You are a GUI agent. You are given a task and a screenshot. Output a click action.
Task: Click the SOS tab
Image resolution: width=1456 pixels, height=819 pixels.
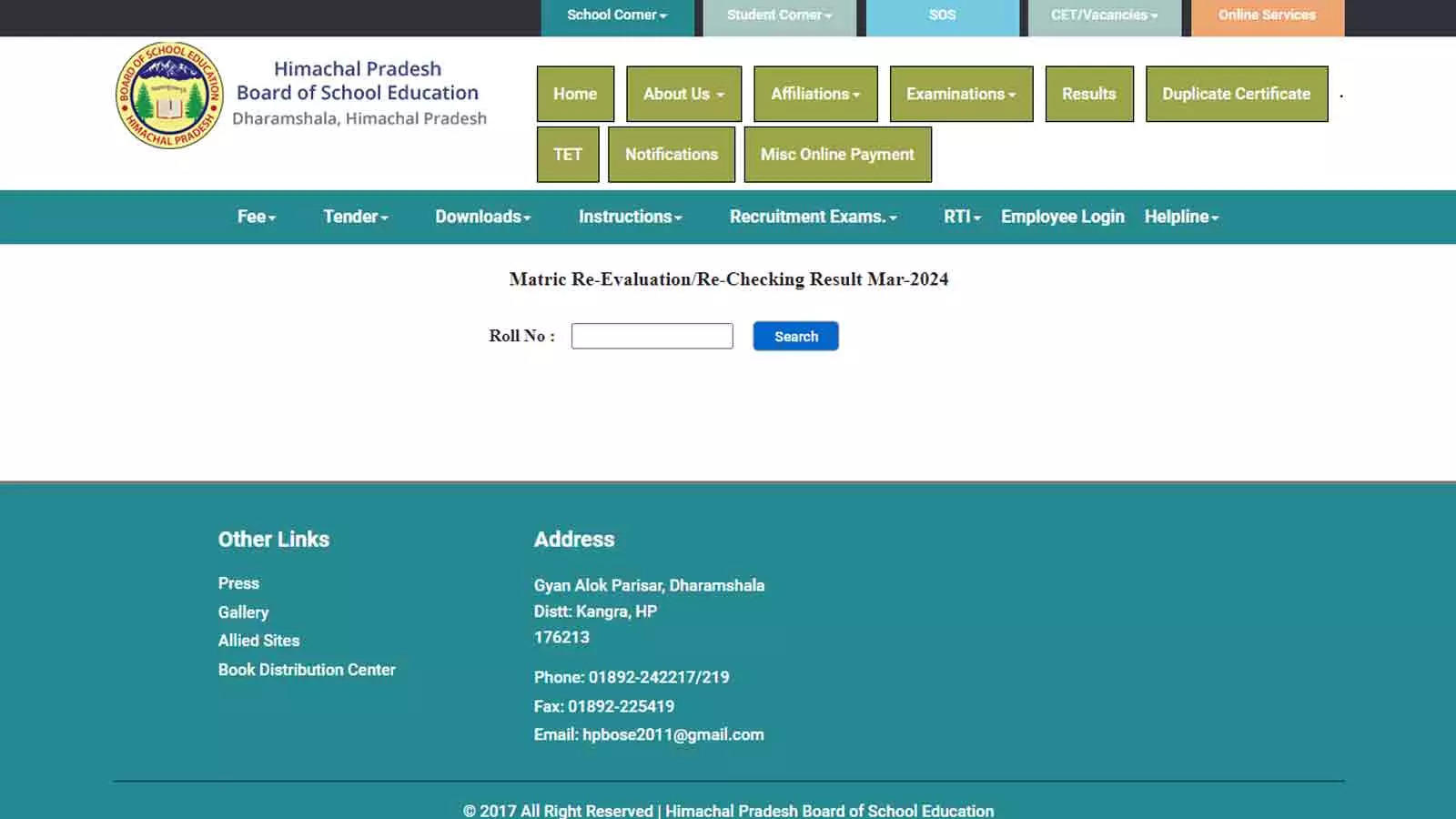point(943,15)
